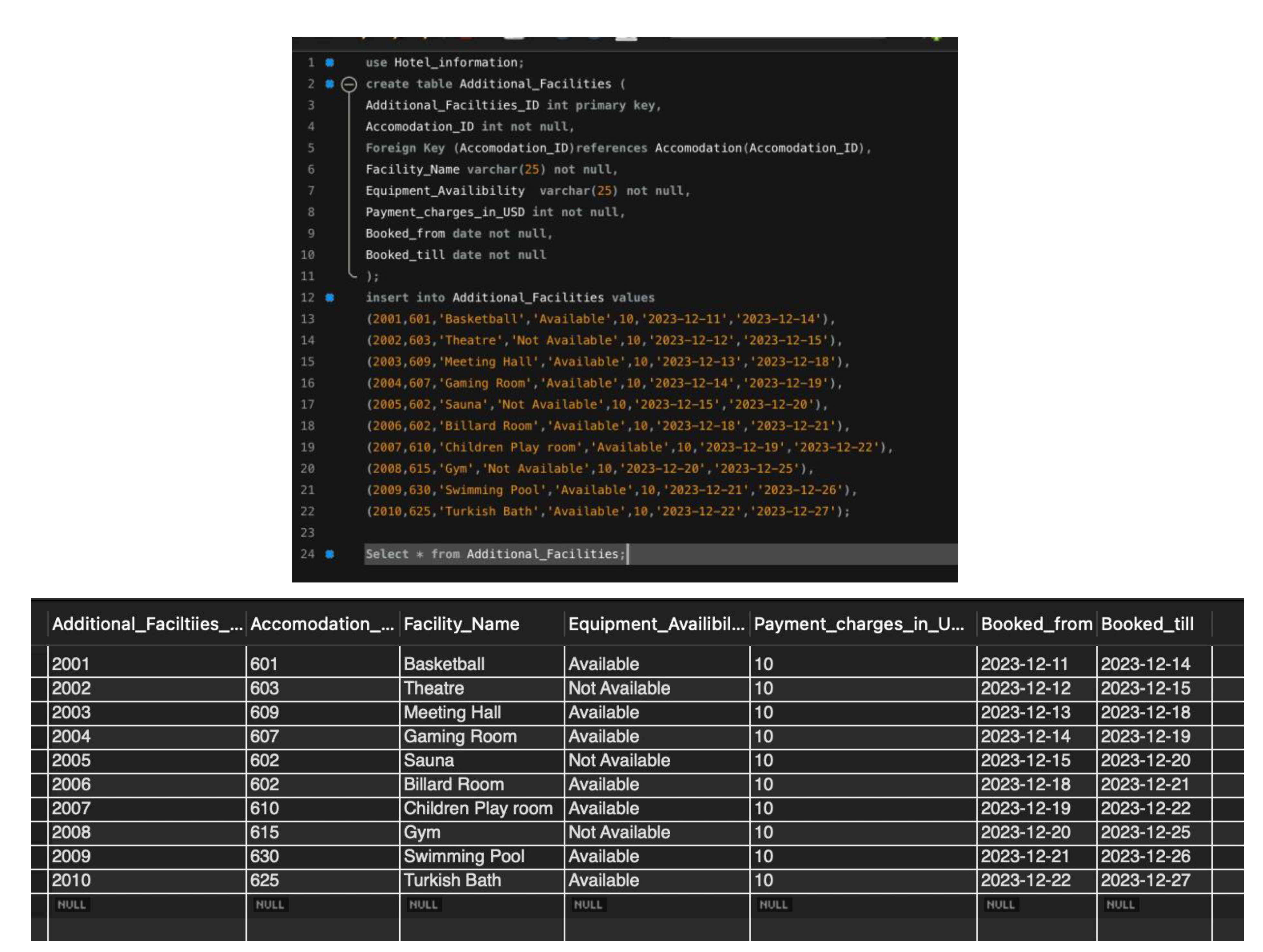Select row 2005 ID cell
This screenshot has width=1263, height=952.
coord(71,760)
